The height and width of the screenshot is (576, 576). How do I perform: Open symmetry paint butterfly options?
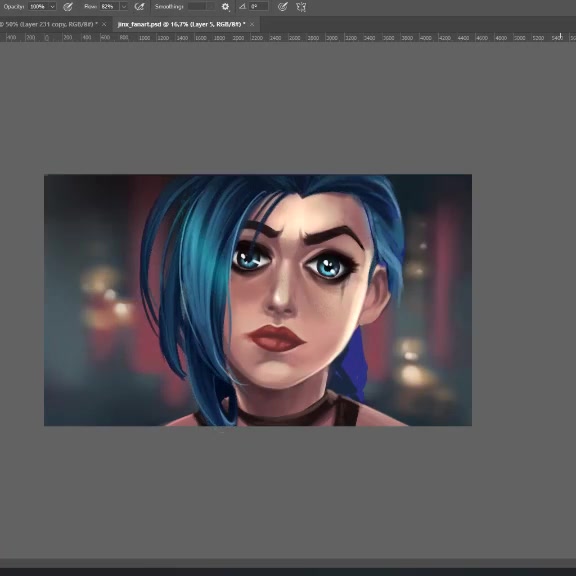(x=301, y=7)
